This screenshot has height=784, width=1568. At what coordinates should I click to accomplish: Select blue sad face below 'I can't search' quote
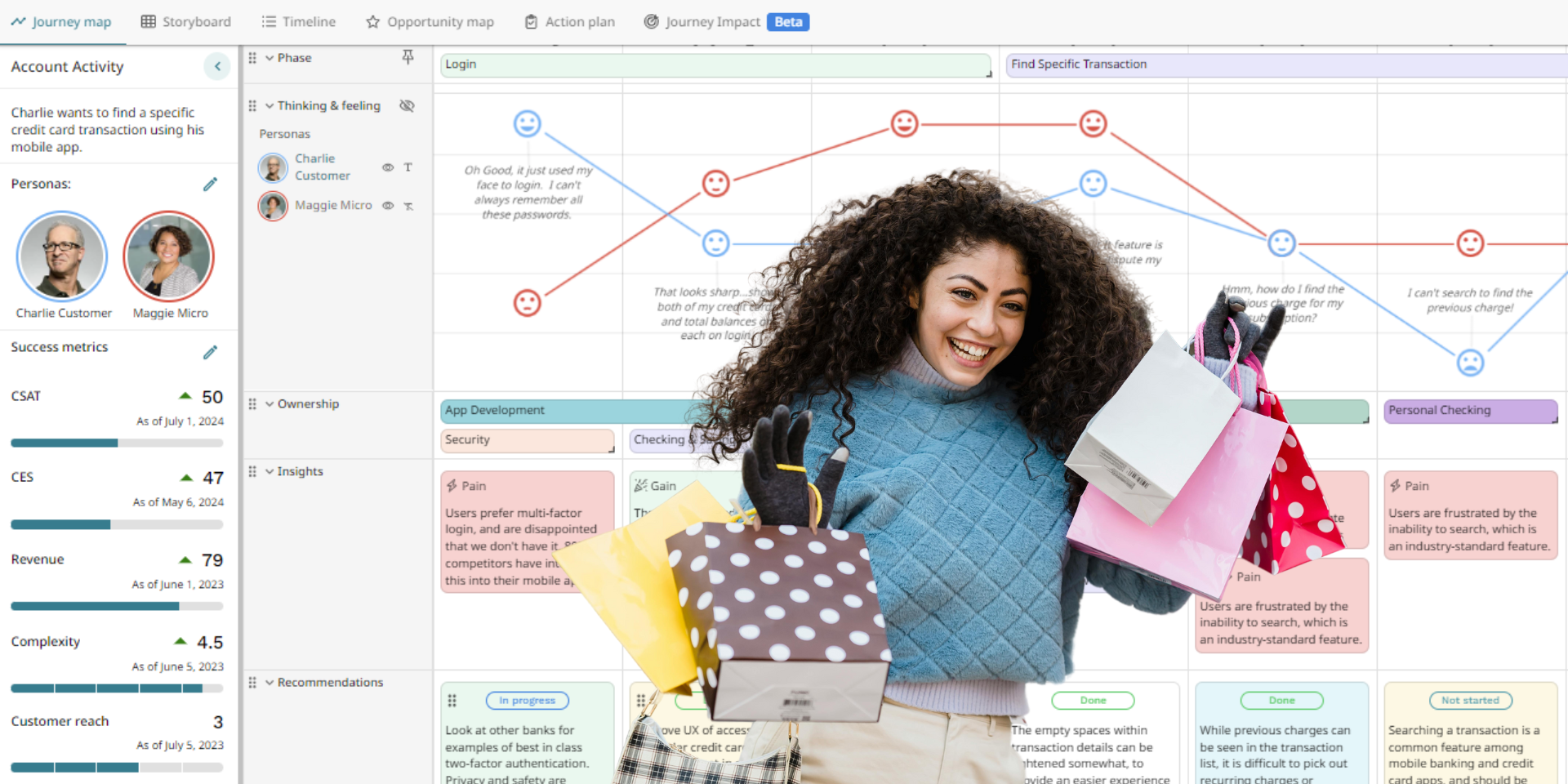pyautogui.click(x=1471, y=363)
